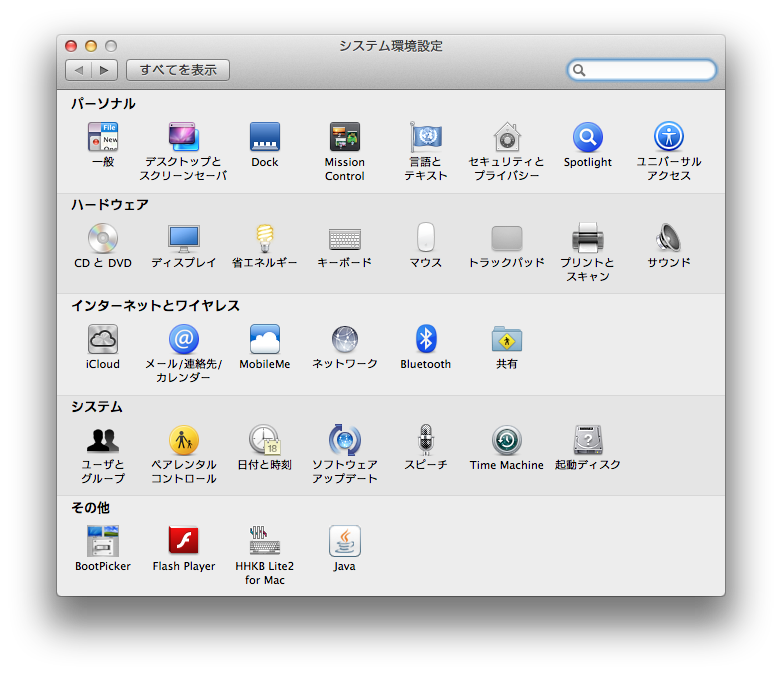Open 起動ディスク startup disk icon

point(587,440)
